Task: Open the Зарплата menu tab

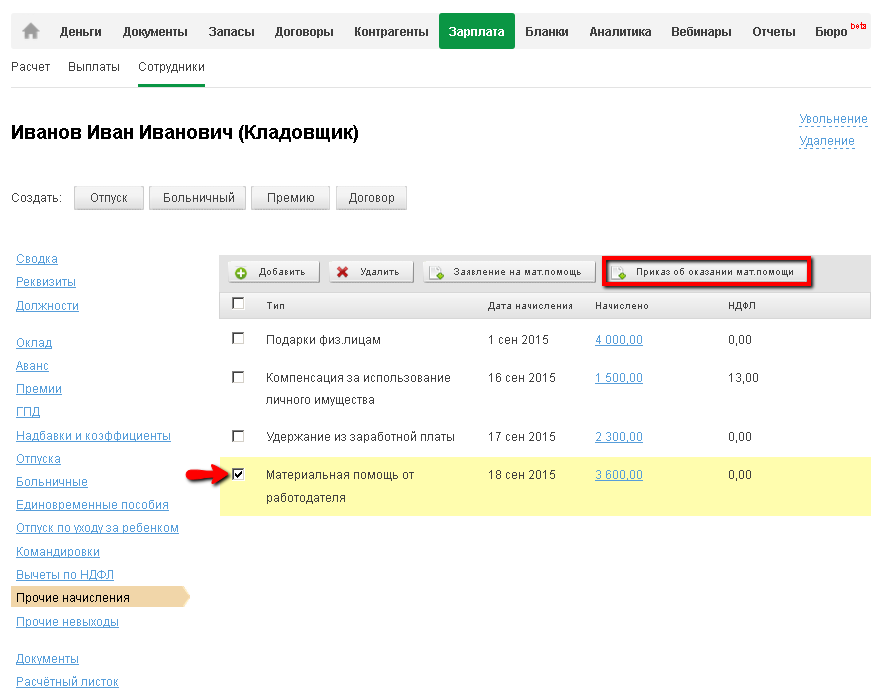Action: [476, 32]
